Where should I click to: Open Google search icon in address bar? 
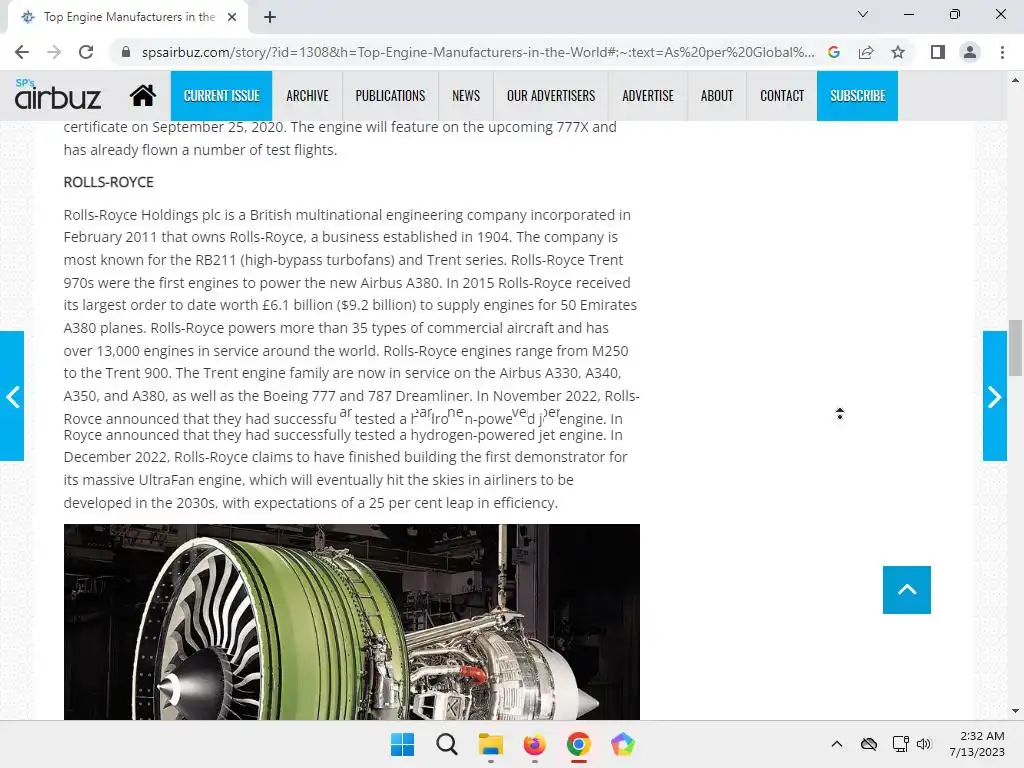[x=834, y=52]
